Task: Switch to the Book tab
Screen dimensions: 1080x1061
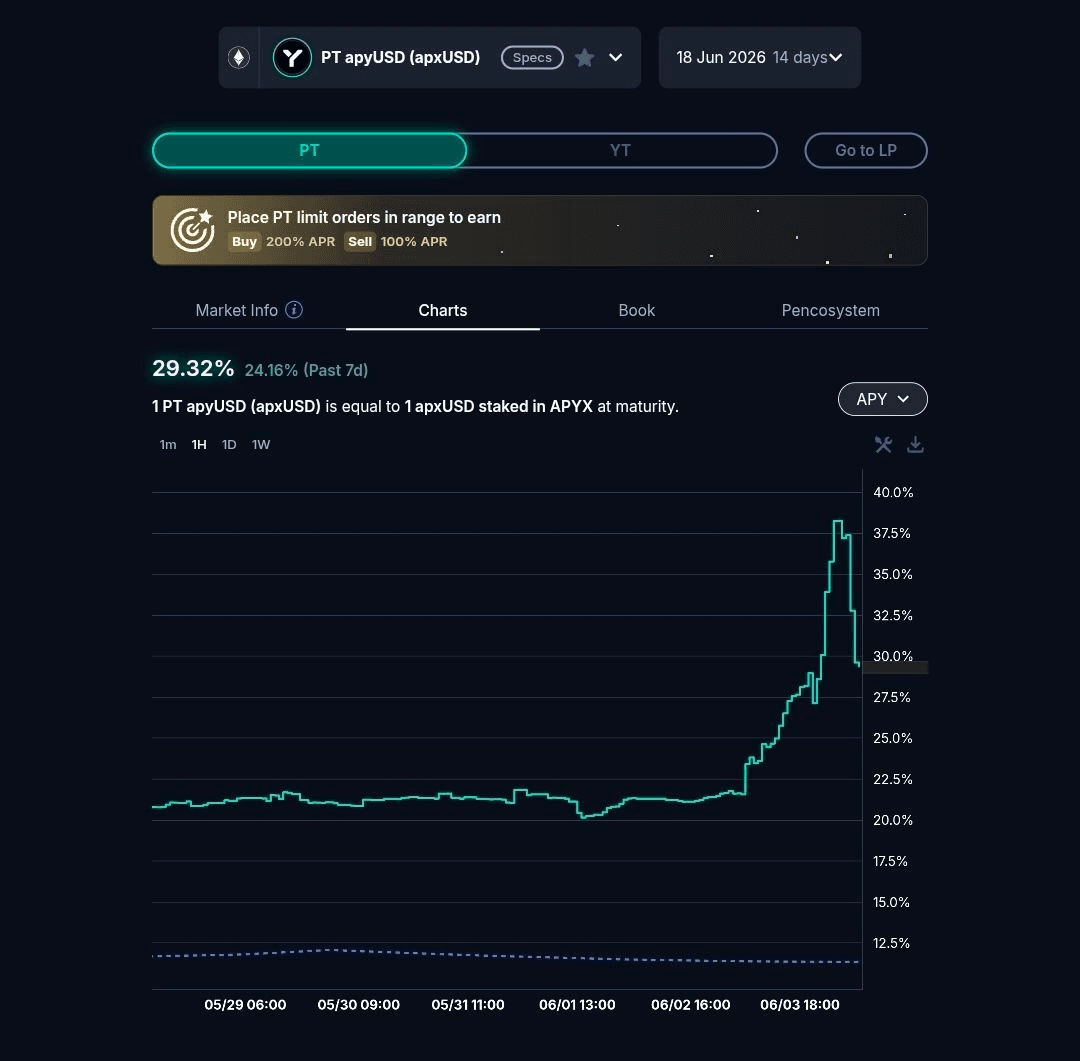Action: tap(636, 310)
